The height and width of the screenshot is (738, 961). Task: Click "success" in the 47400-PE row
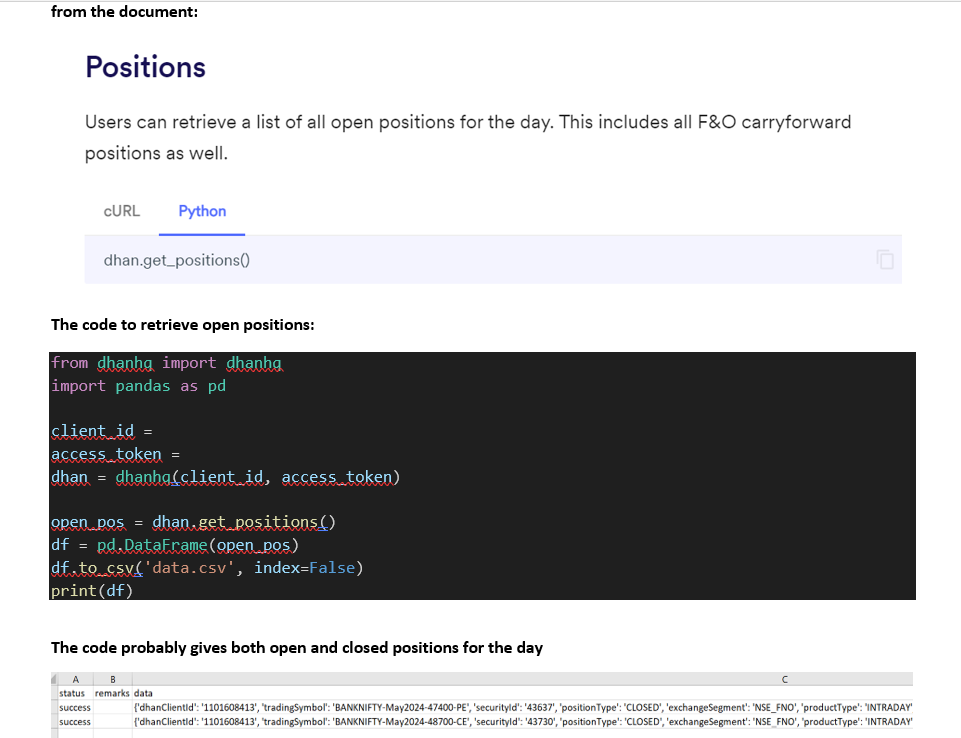click(x=75, y=707)
